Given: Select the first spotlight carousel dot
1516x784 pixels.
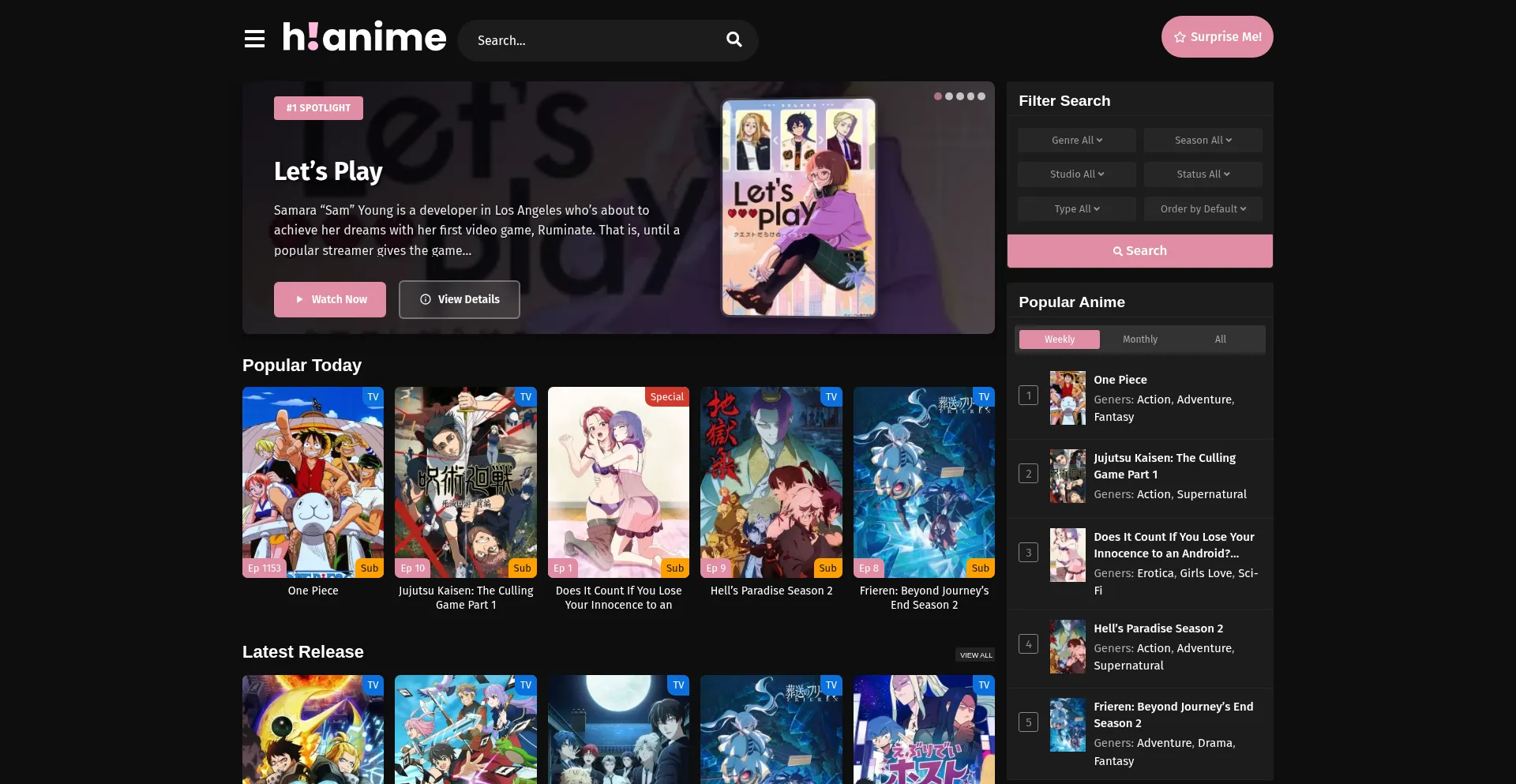Looking at the screenshot, I should click(938, 96).
